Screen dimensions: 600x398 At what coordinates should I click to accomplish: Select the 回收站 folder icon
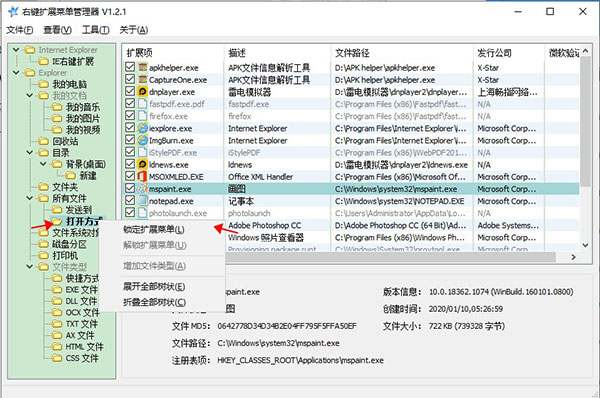click(43, 141)
